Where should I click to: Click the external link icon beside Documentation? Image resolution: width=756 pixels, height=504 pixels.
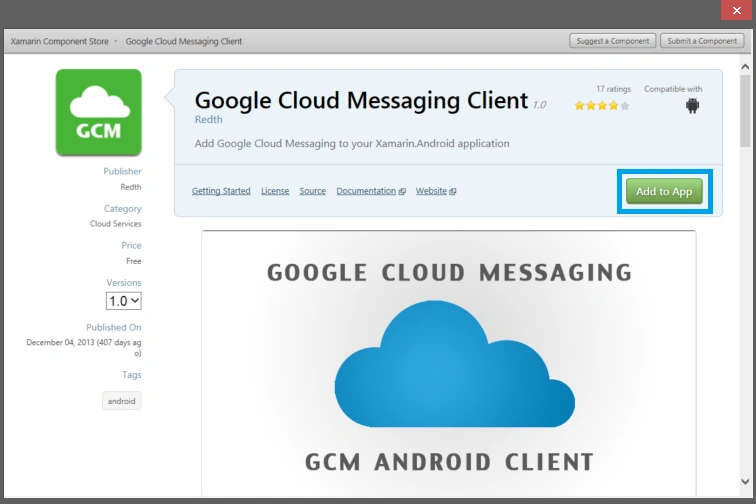402,191
